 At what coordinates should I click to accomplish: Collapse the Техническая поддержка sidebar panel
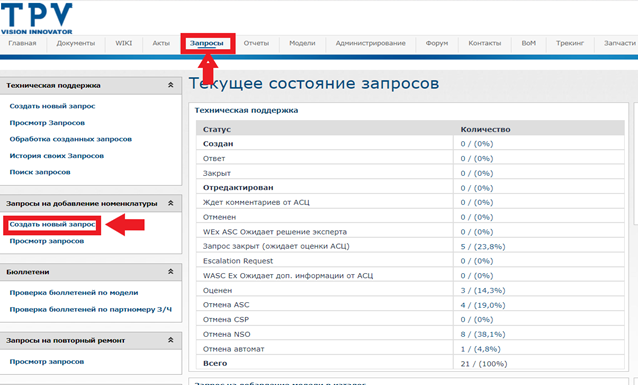(x=170, y=85)
